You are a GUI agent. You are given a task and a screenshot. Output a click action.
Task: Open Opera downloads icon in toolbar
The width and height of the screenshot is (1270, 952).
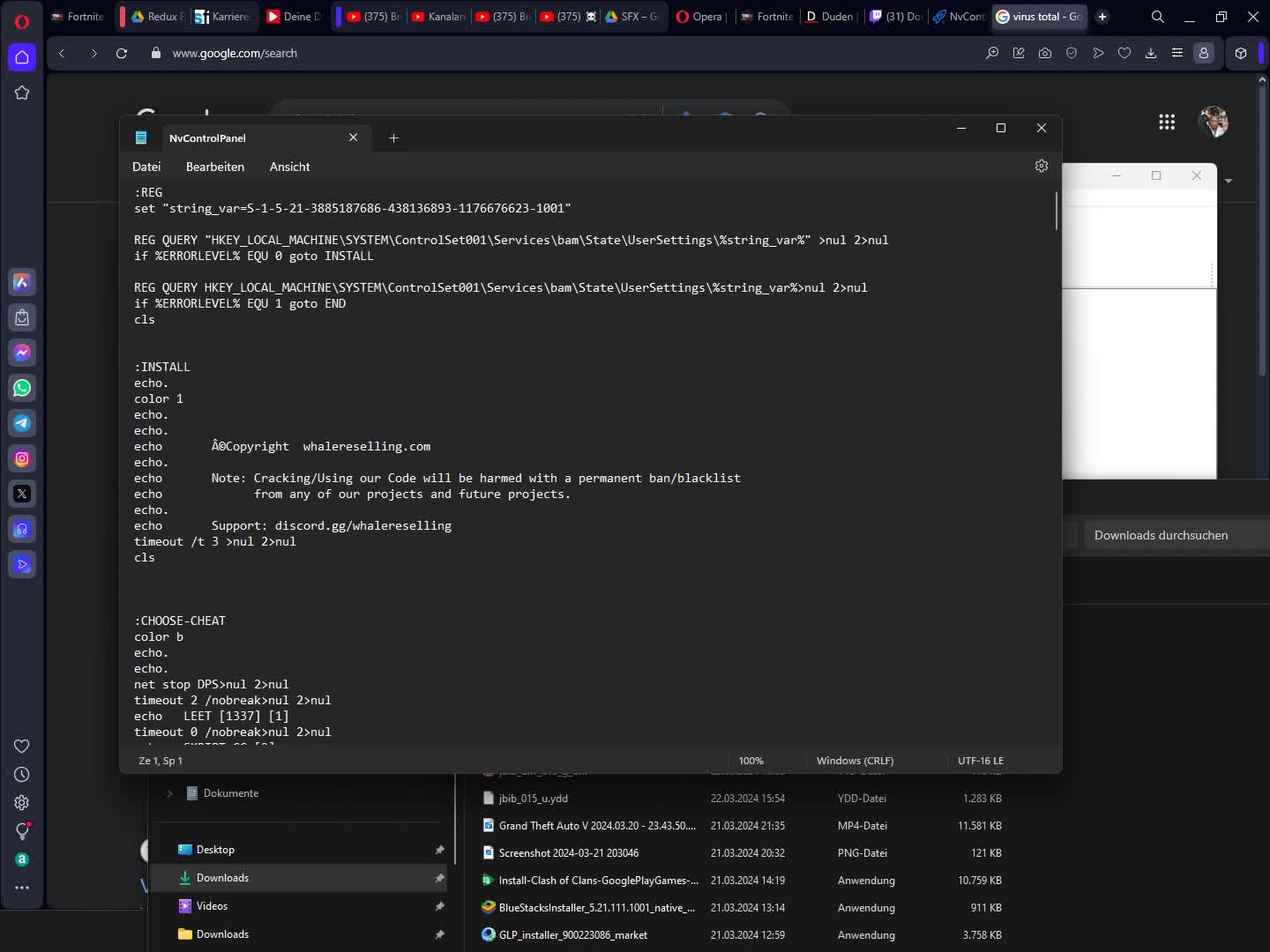pyautogui.click(x=1151, y=53)
